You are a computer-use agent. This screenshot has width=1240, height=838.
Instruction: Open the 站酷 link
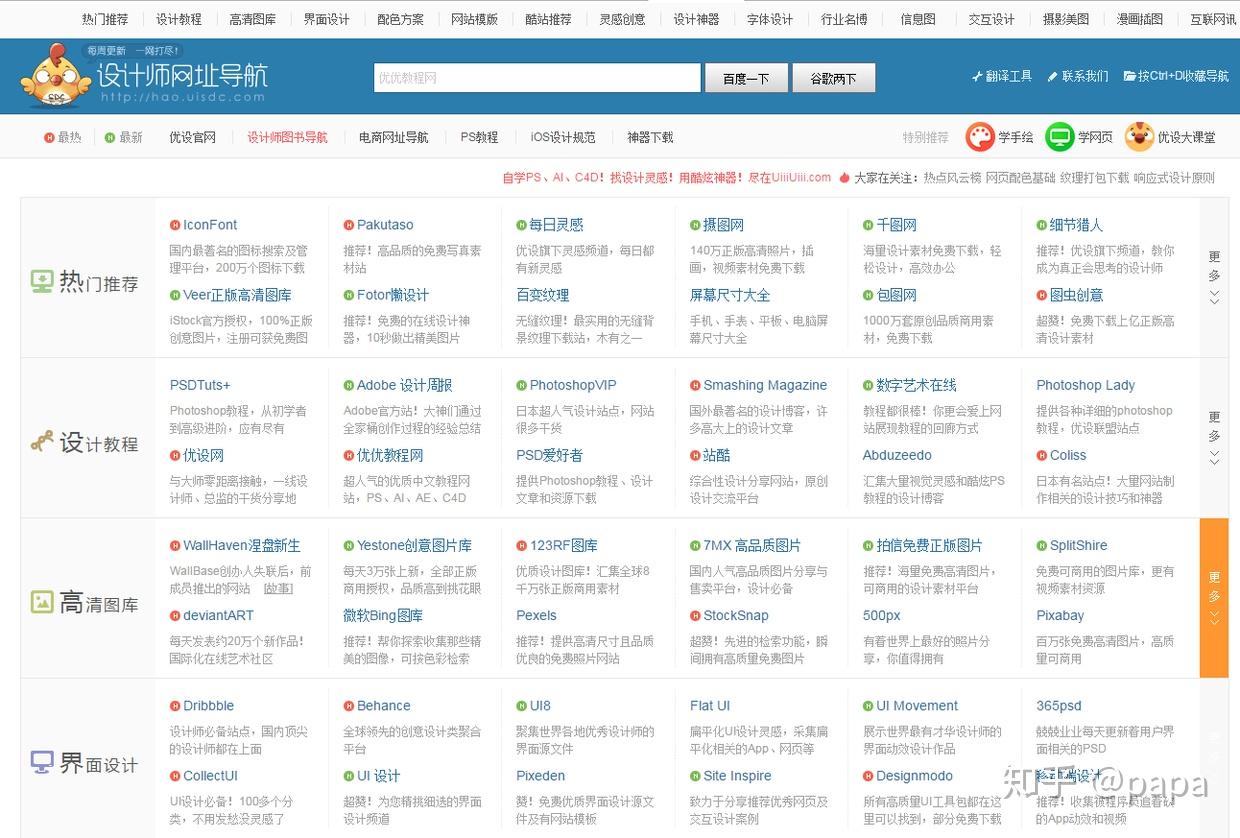(717, 455)
